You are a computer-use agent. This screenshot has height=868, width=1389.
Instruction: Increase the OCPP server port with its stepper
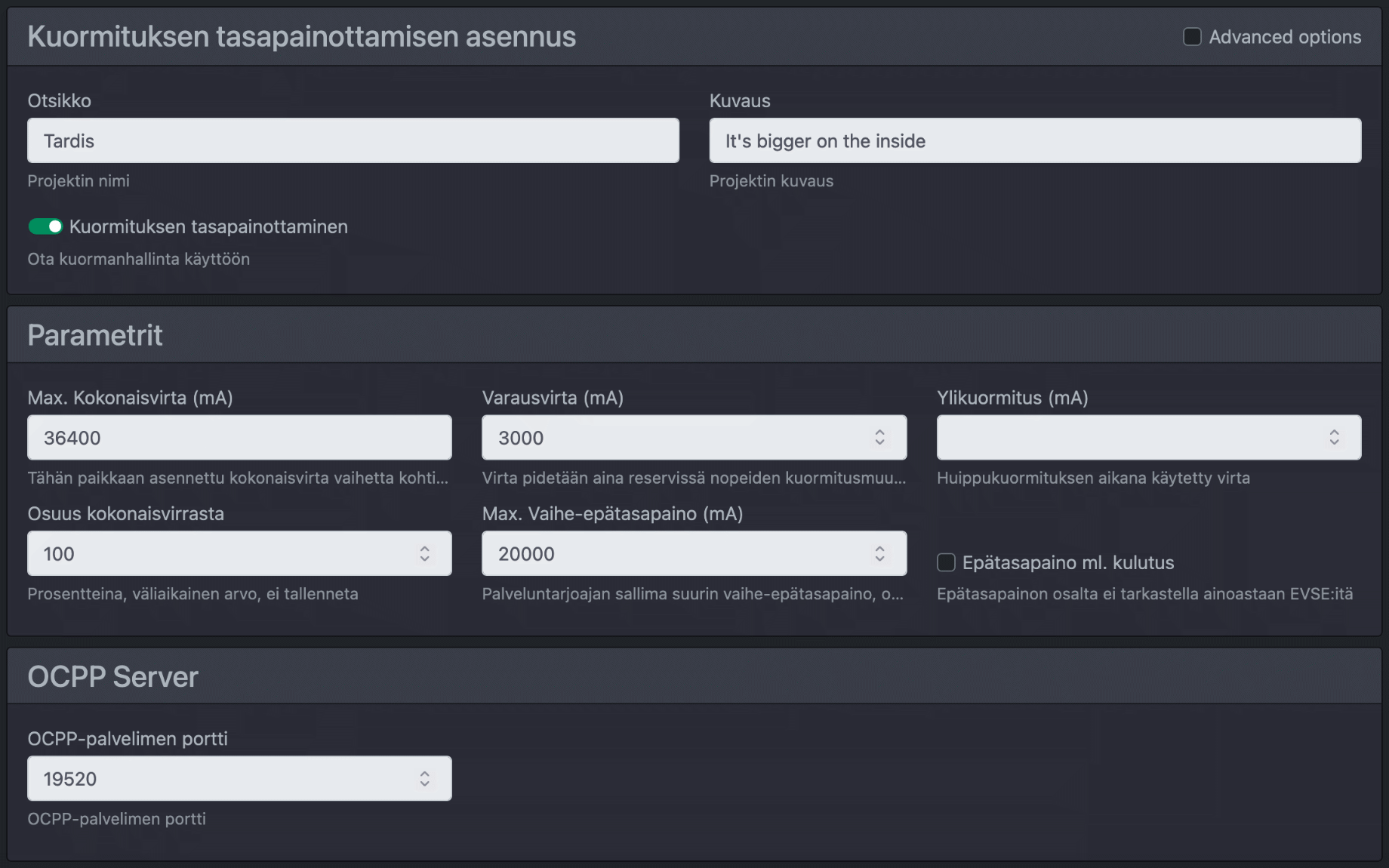pyautogui.click(x=423, y=773)
